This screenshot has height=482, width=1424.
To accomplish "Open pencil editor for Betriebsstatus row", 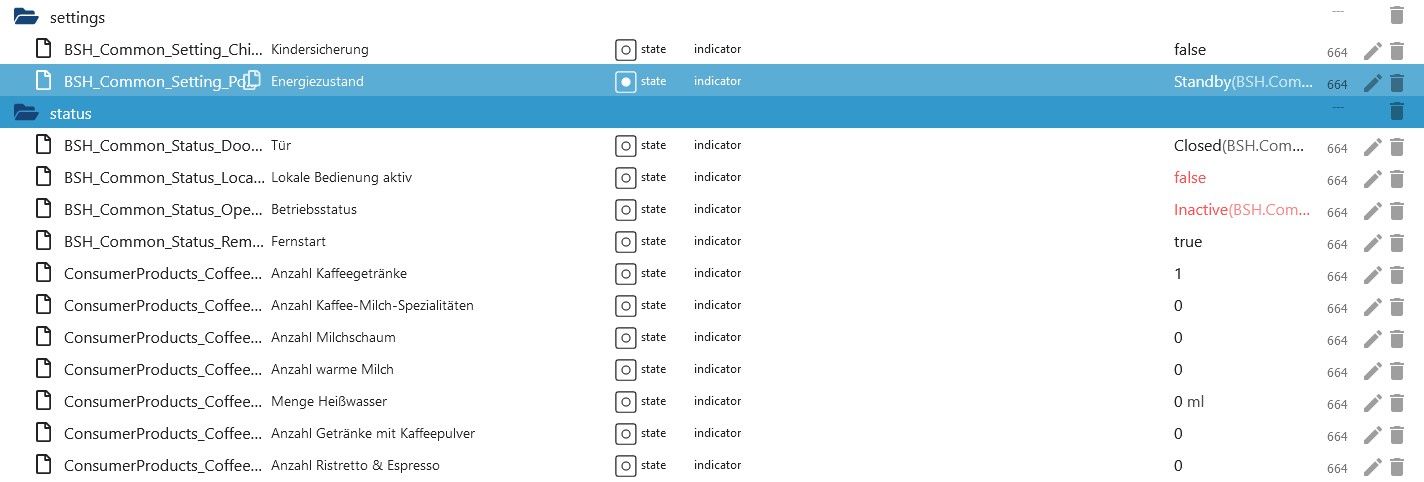I will click(x=1372, y=211).
